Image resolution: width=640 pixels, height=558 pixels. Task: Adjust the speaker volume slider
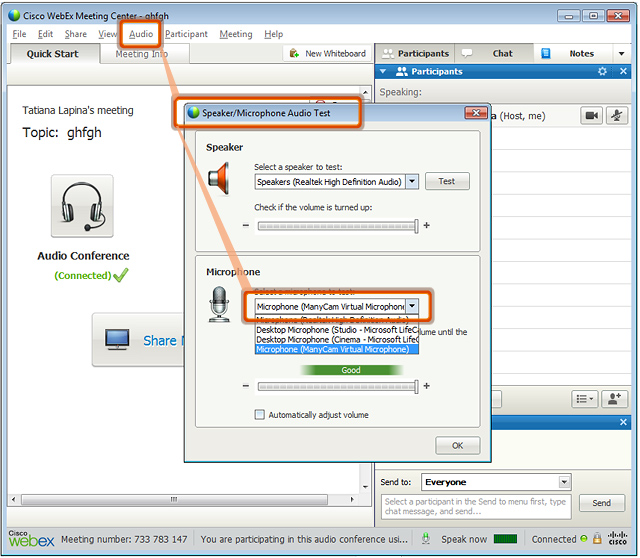point(337,226)
